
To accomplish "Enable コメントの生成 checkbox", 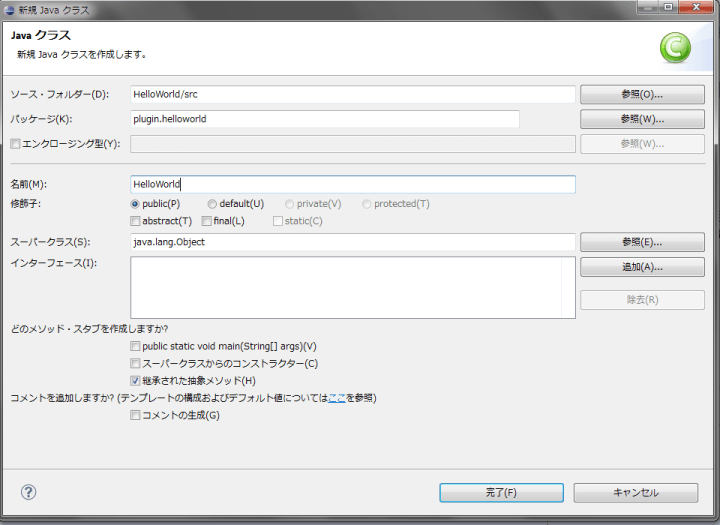I will (x=135, y=415).
